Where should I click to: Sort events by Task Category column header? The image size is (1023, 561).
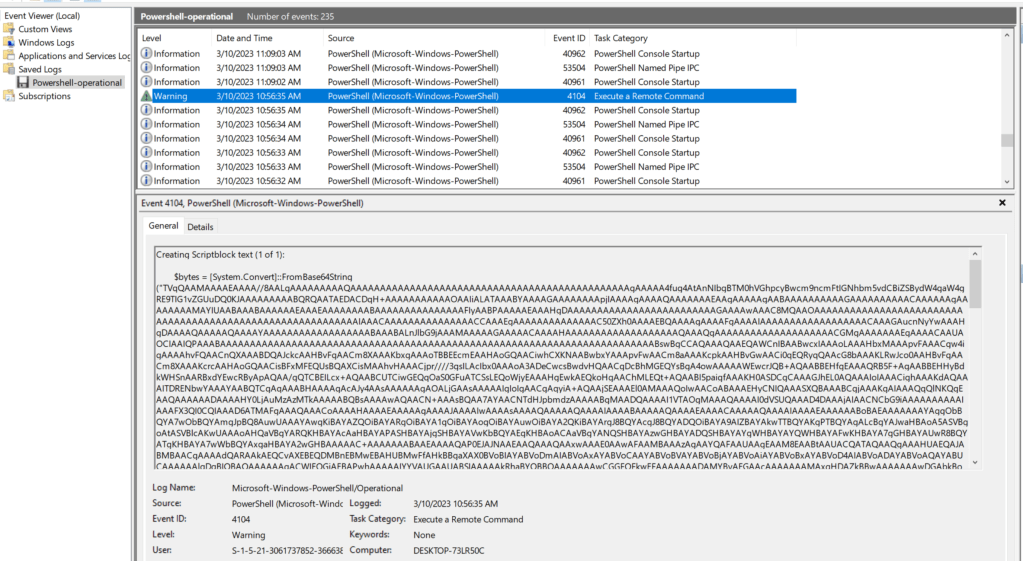click(x=620, y=38)
